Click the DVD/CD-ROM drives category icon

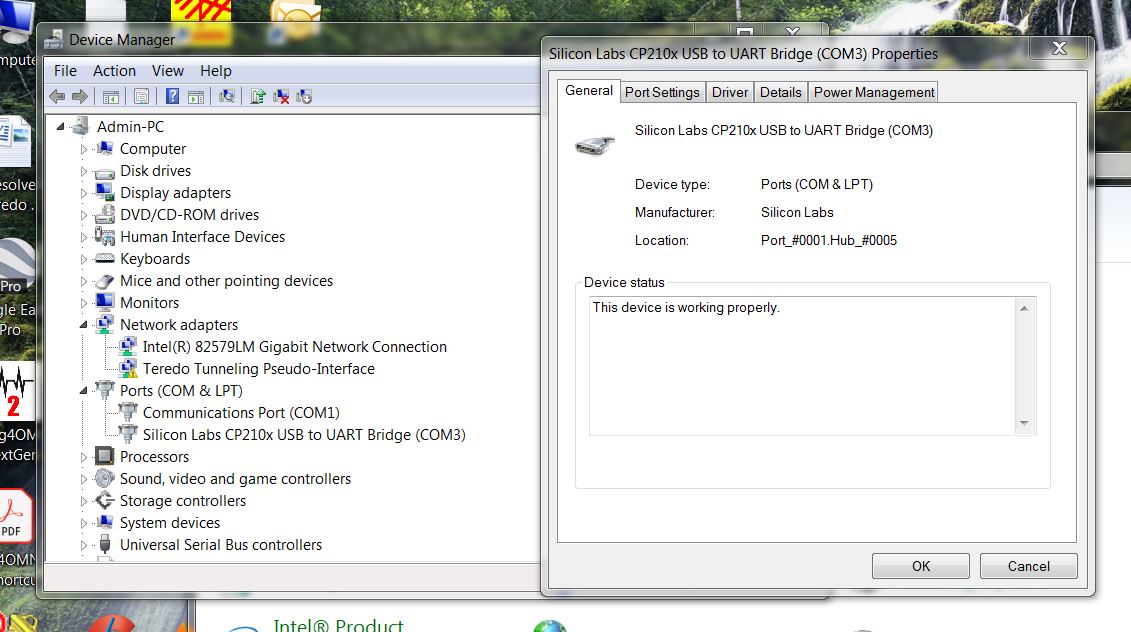[x=105, y=214]
